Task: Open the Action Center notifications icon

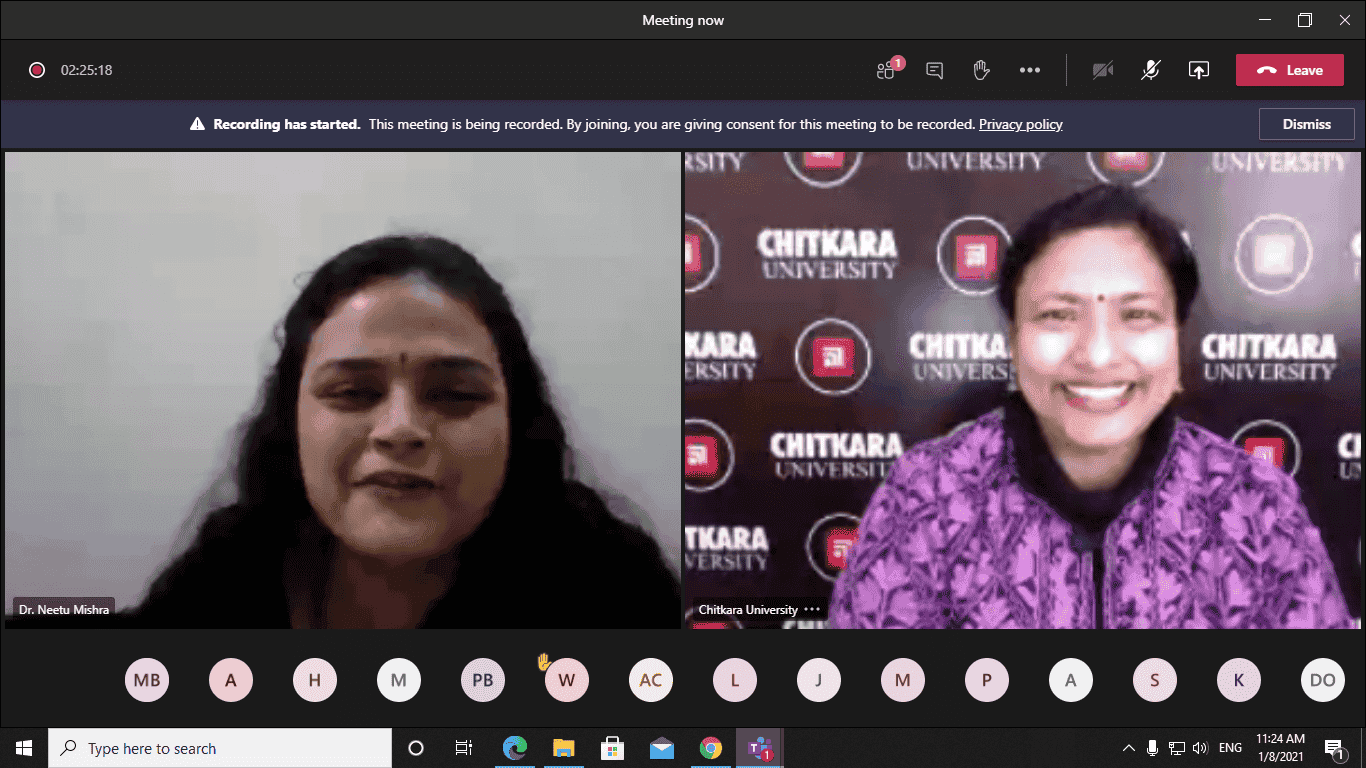Action: (x=1335, y=748)
